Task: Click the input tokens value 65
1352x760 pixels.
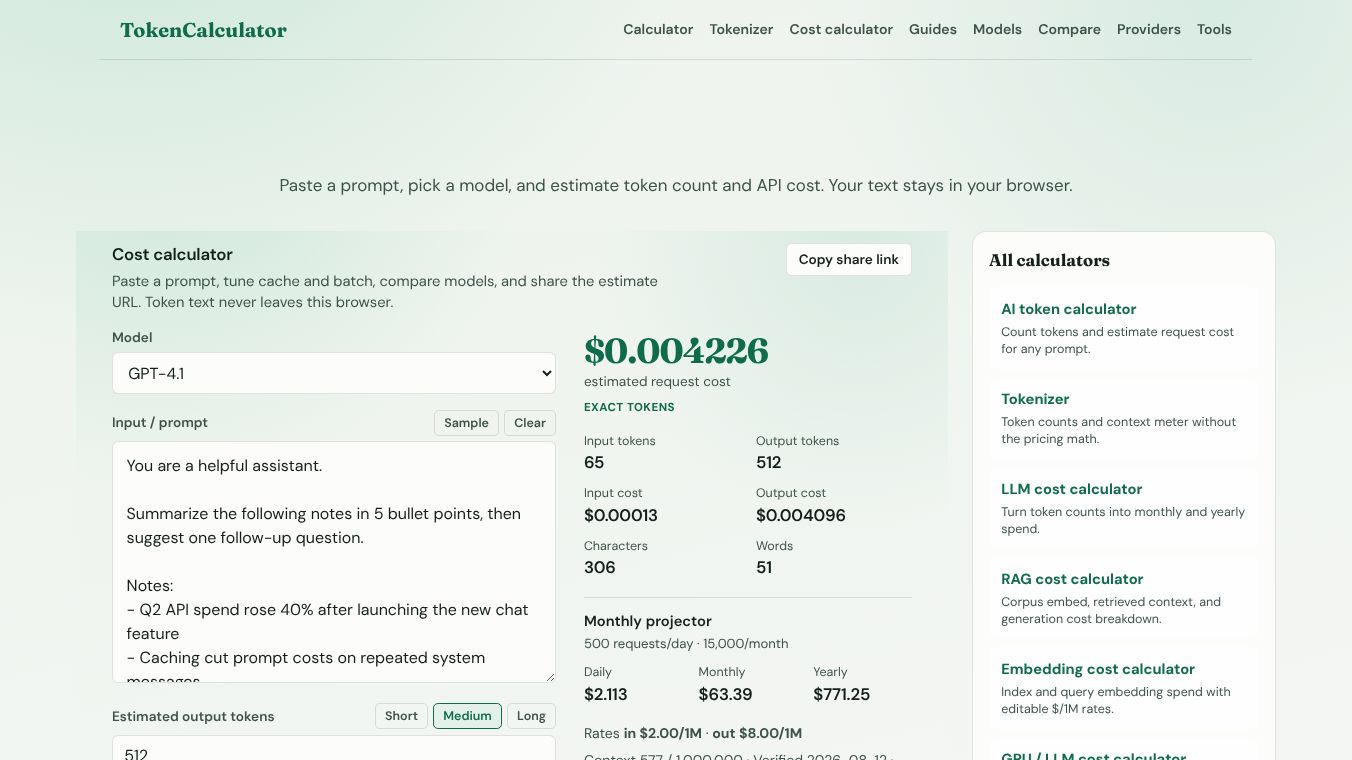Action: click(594, 463)
